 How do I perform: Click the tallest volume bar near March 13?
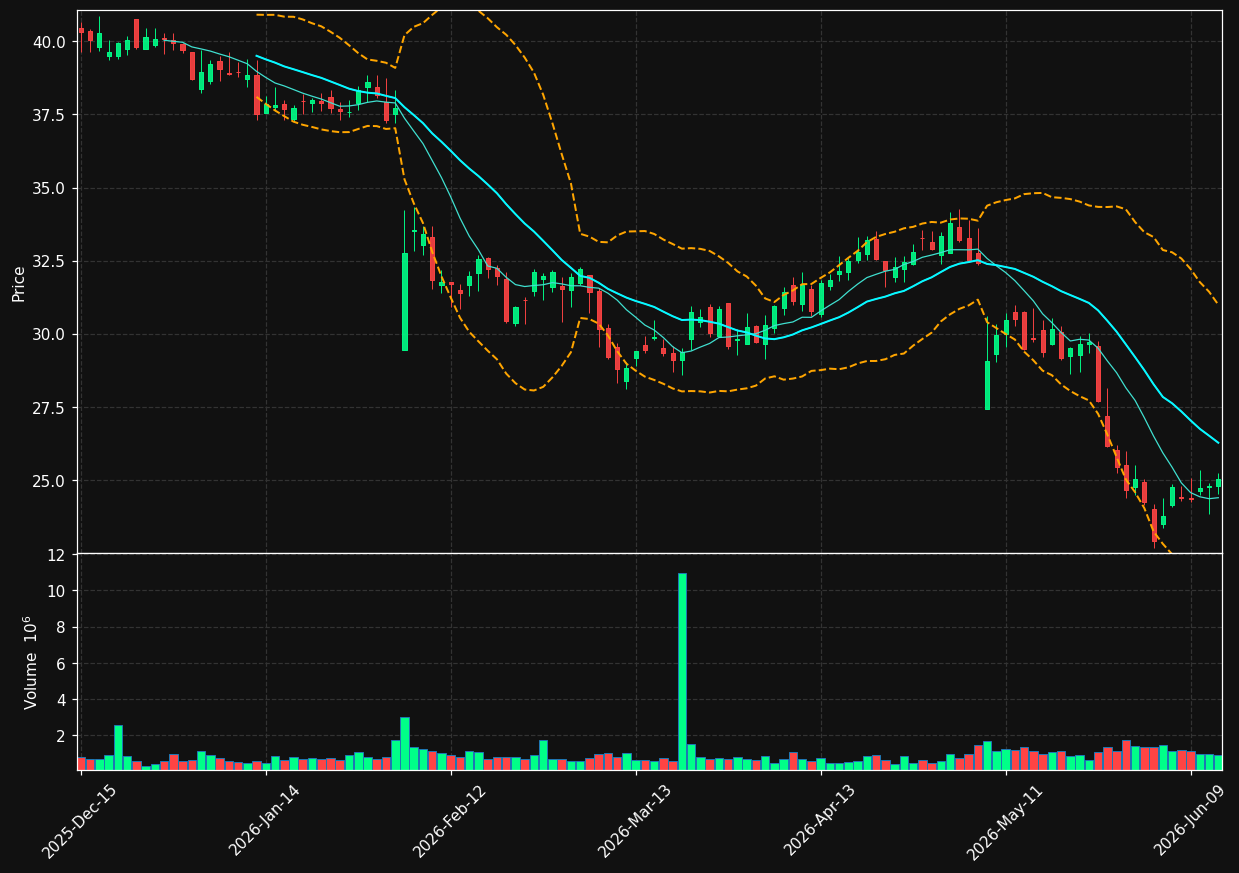coord(682,671)
